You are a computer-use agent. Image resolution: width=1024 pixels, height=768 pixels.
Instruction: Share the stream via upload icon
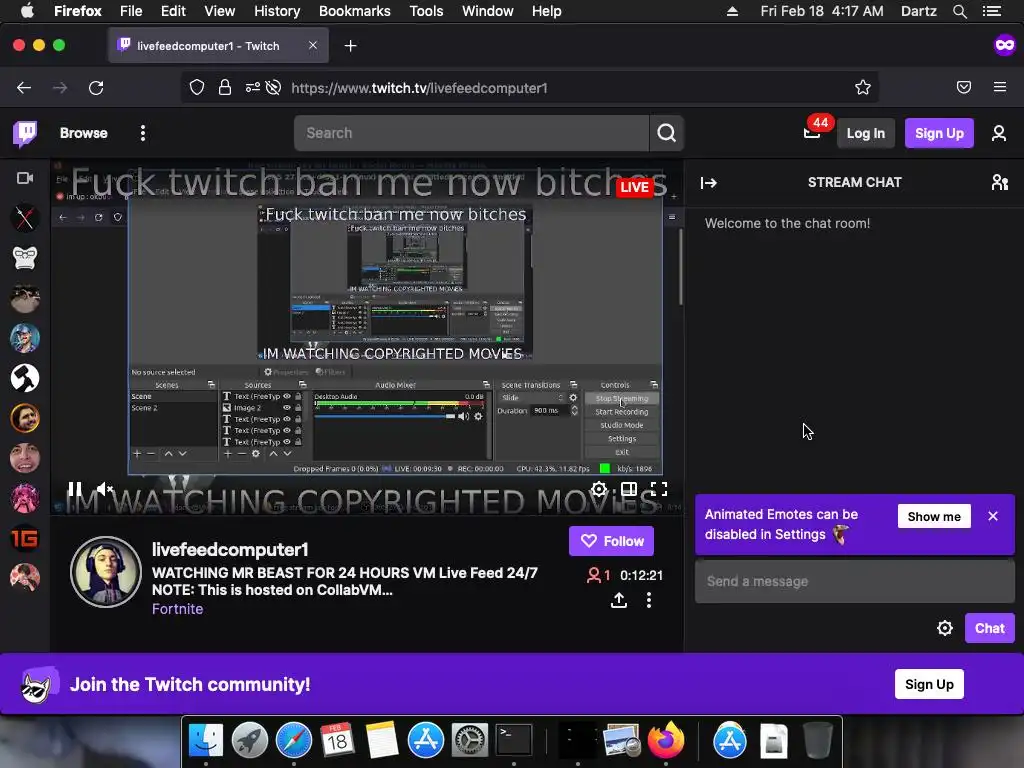(618, 600)
